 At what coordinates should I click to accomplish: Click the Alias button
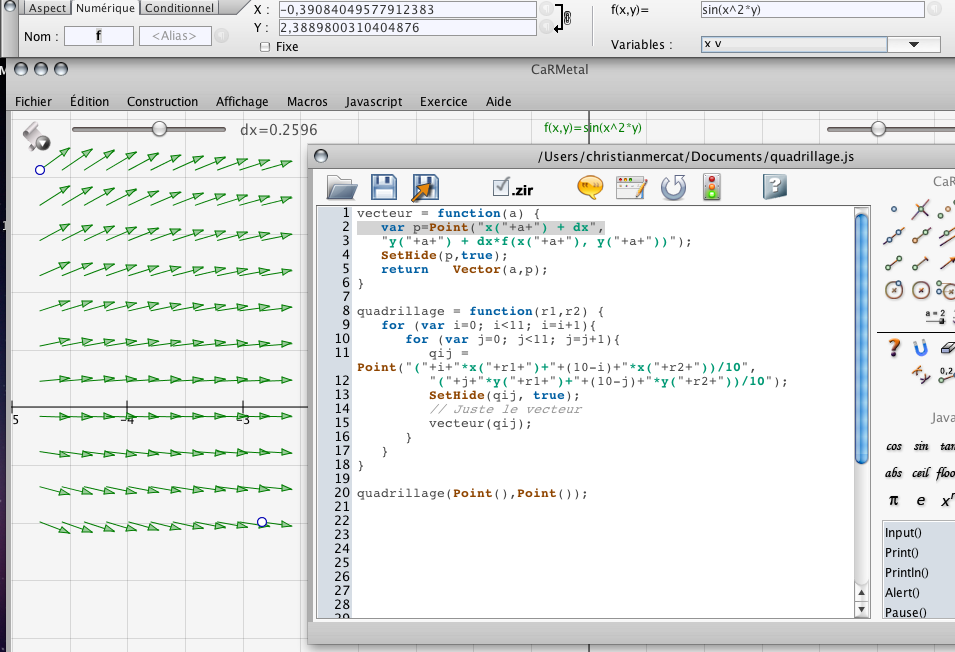175,36
